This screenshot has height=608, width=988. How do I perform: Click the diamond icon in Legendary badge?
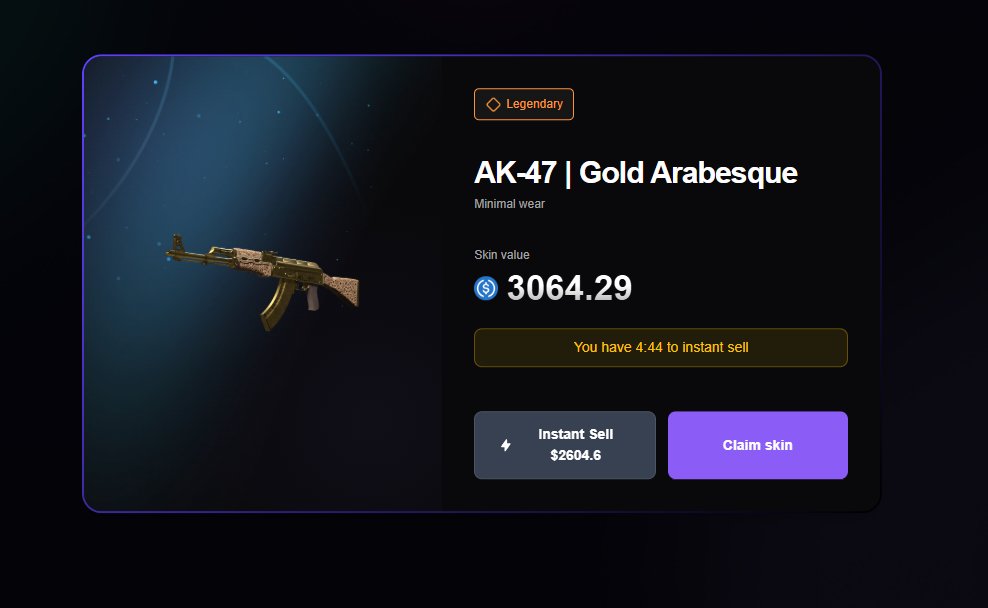click(493, 105)
